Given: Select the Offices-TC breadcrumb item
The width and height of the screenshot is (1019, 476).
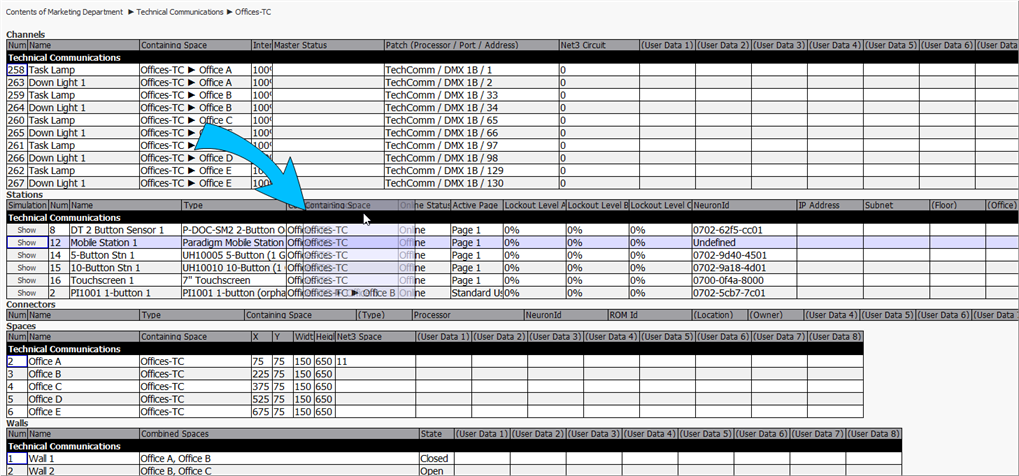Looking at the screenshot, I should click(252, 10).
